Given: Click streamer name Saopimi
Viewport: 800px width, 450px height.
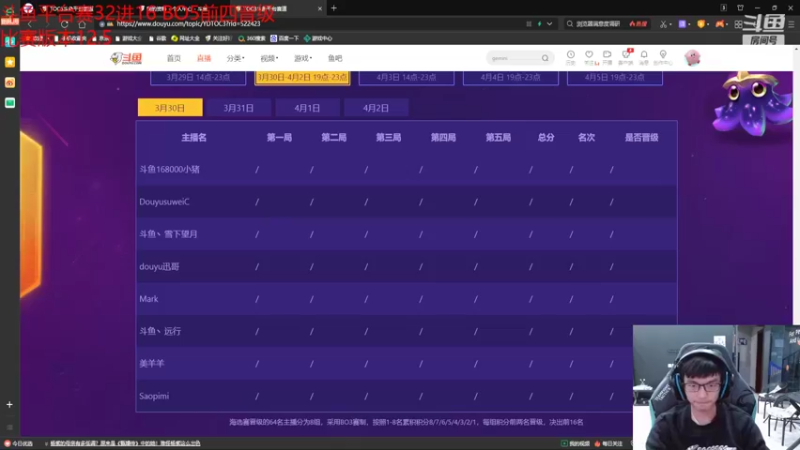Looking at the screenshot, I should pyautogui.click(x=154, y=396).
